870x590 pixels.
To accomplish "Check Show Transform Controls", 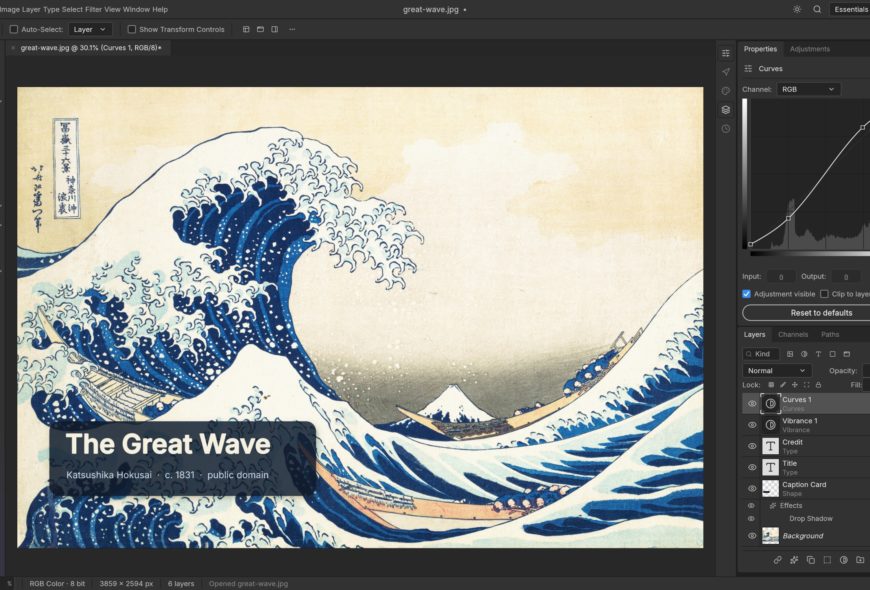I will tap(131, 29).
